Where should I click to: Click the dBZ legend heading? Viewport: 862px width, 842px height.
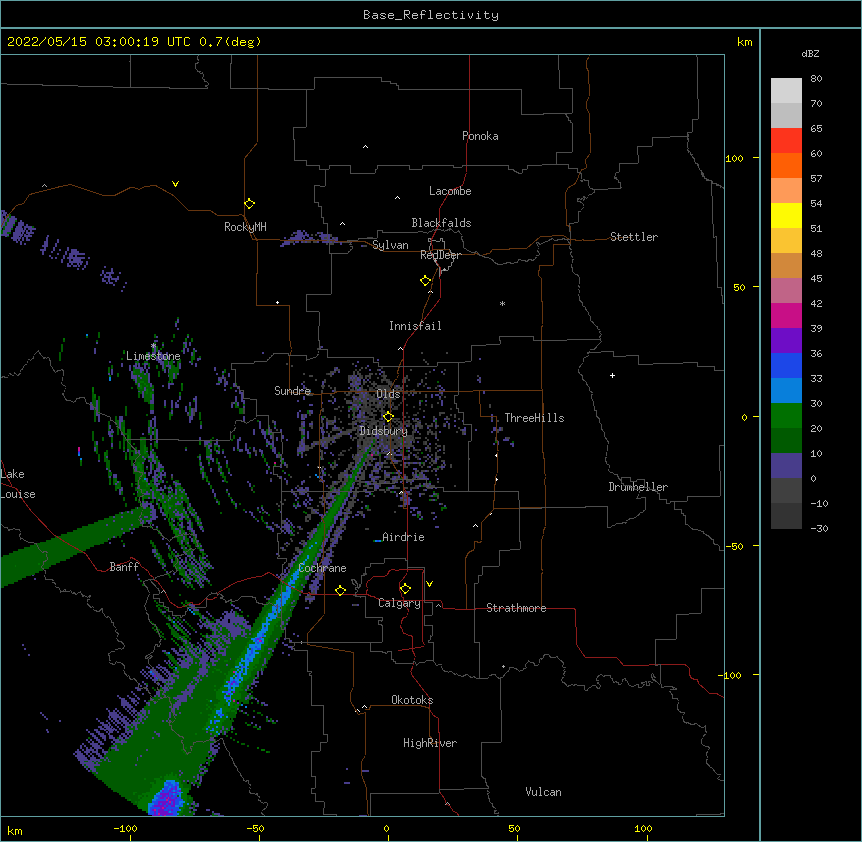pos(810,54)
